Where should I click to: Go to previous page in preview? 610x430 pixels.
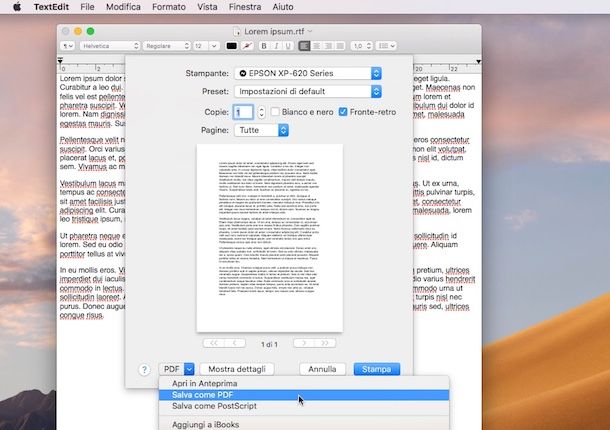coord(235,343)
